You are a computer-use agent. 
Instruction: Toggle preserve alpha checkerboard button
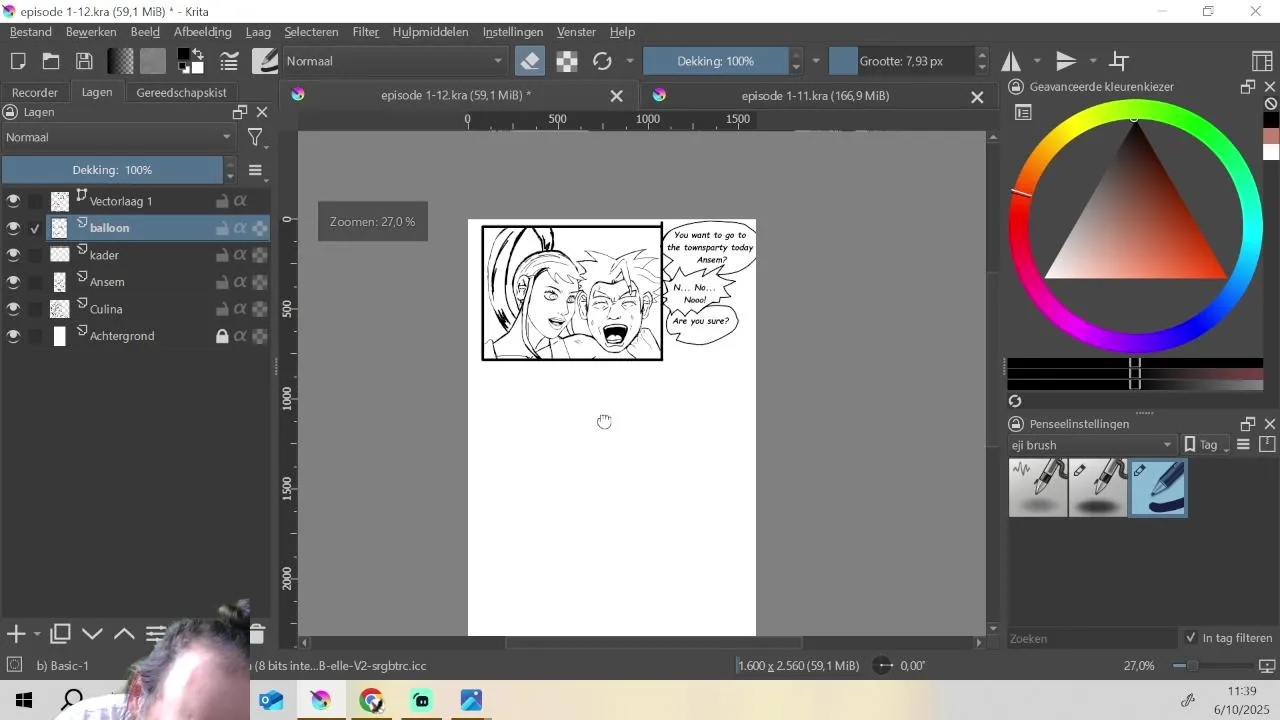tap(567, 61)
